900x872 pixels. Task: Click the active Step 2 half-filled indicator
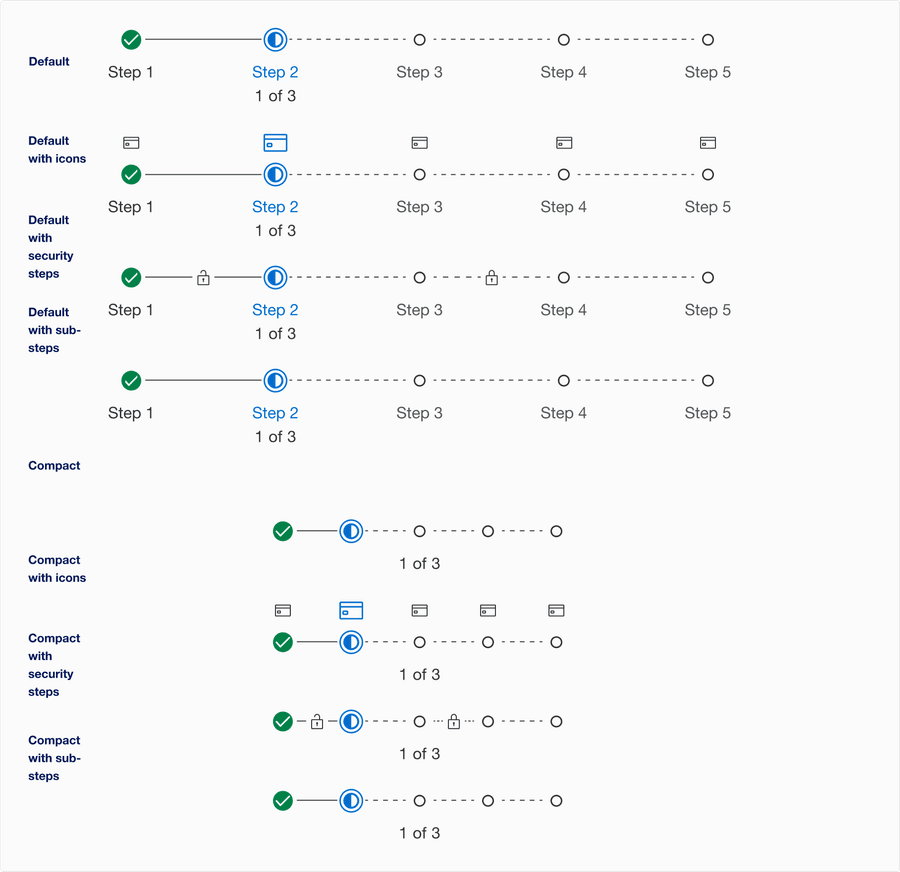pyautogui.click(x=275, y=40)
